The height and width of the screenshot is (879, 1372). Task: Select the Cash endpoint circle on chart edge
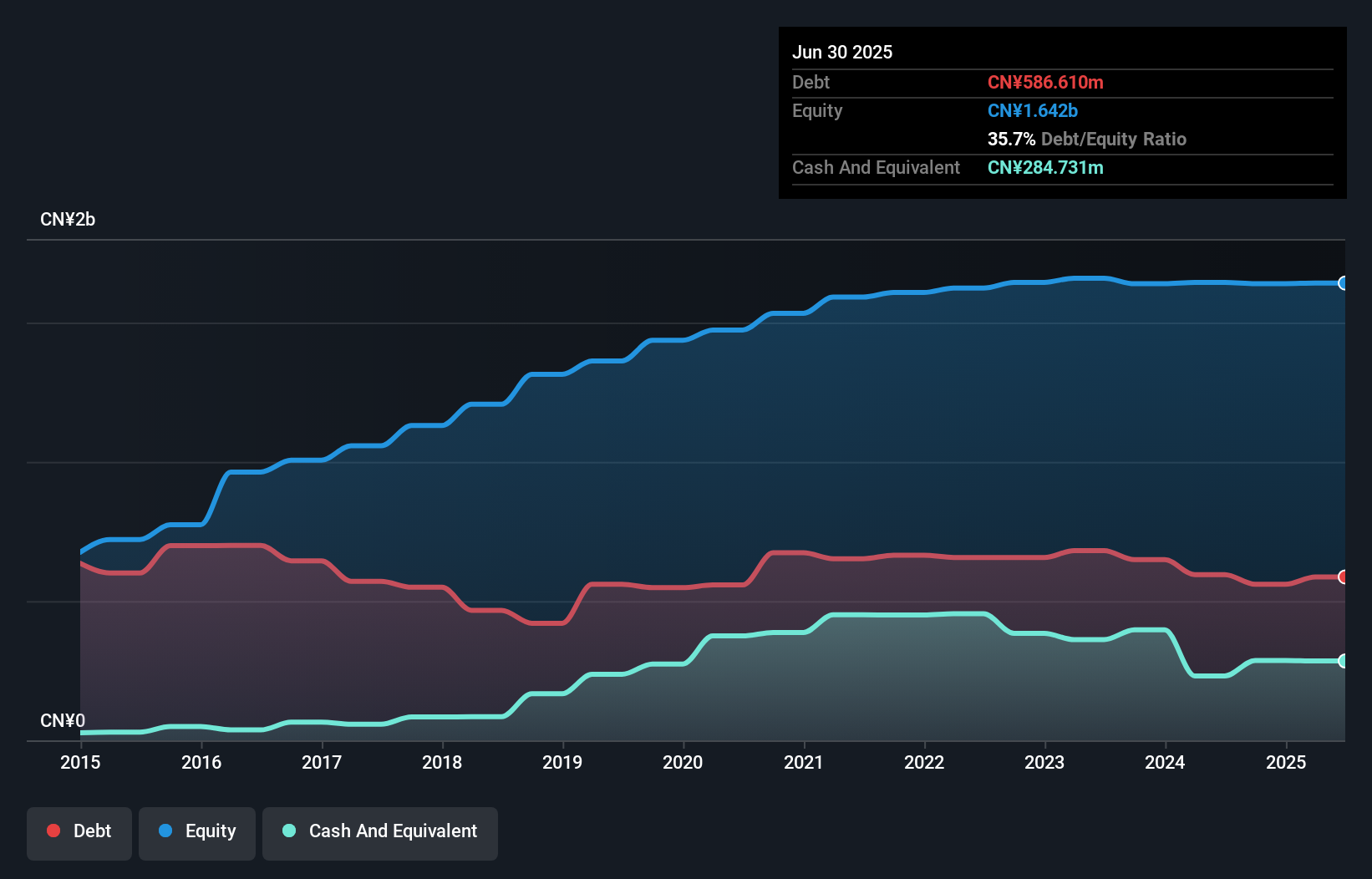tap(1343, 661)
